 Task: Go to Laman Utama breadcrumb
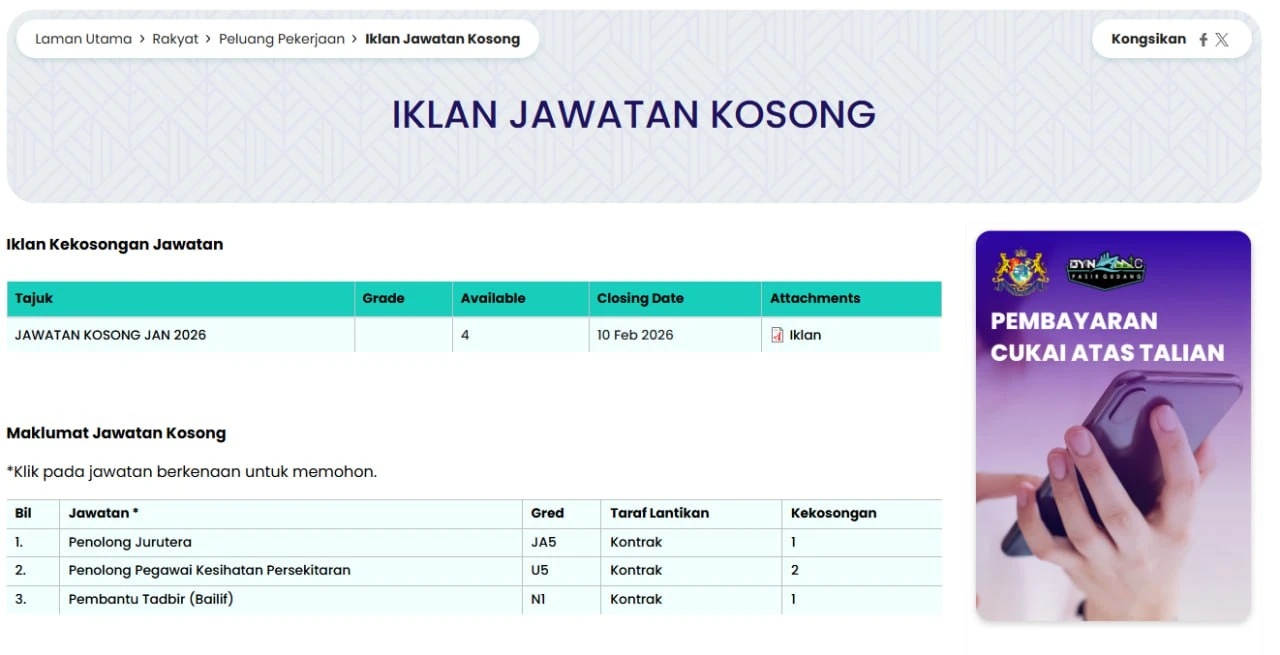[x=83, y=39]
